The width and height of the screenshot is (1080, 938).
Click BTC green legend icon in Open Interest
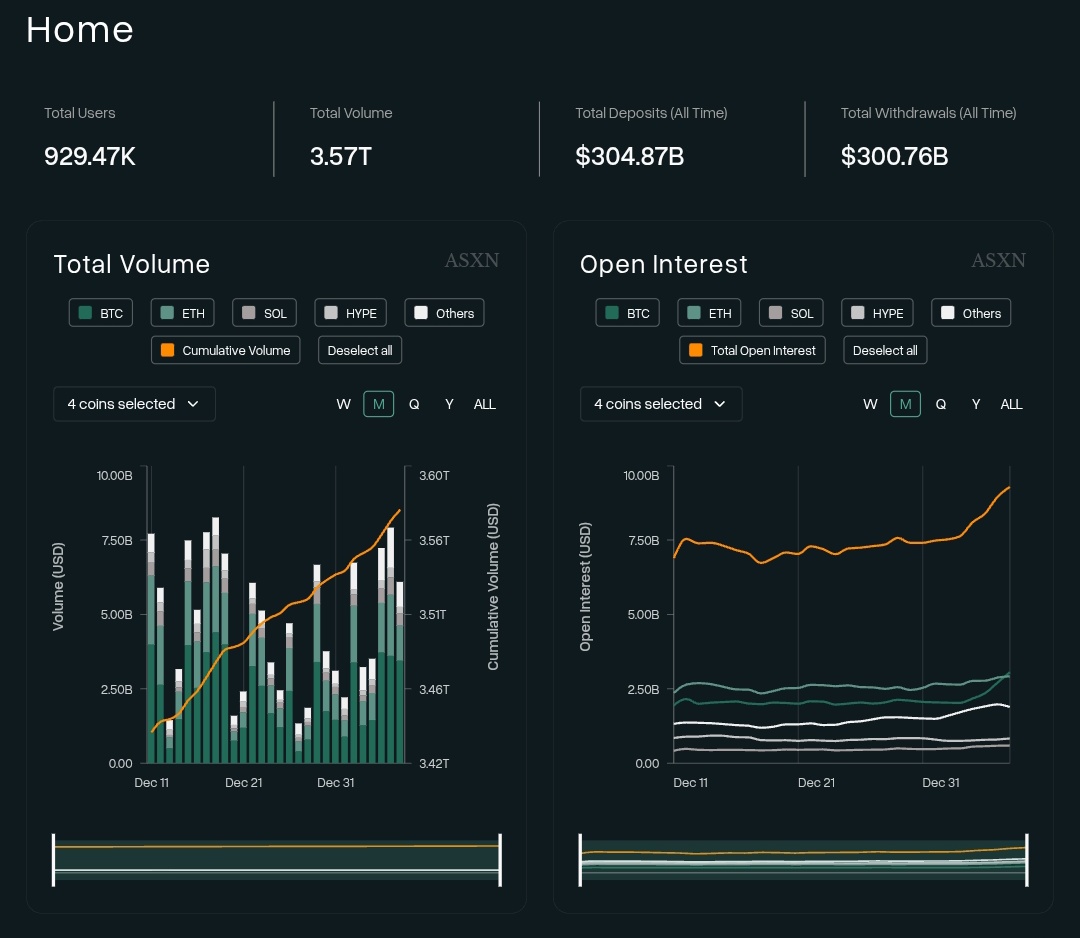(612, 313)
